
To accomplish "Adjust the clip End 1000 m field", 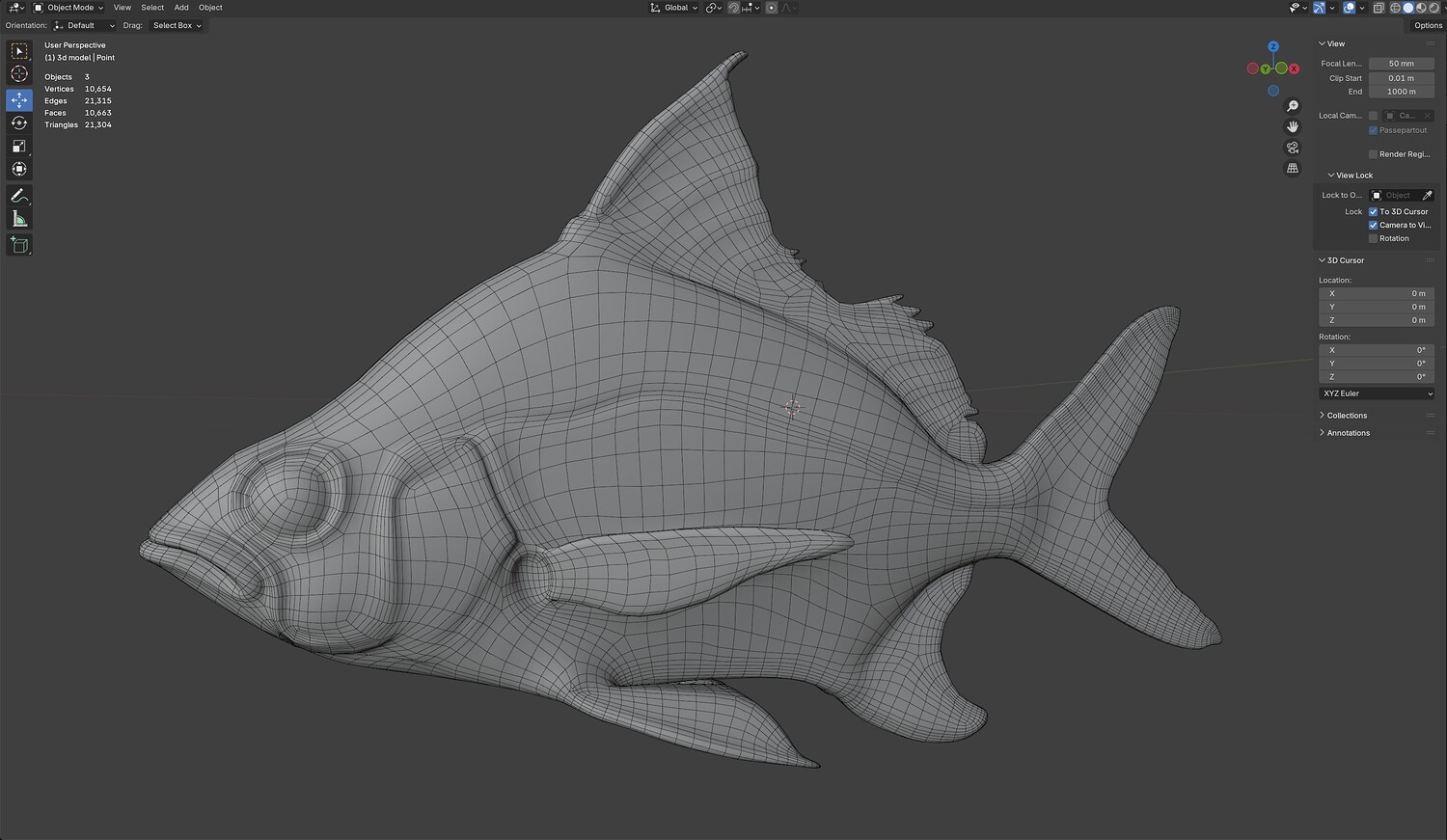I will point(1402,92).
